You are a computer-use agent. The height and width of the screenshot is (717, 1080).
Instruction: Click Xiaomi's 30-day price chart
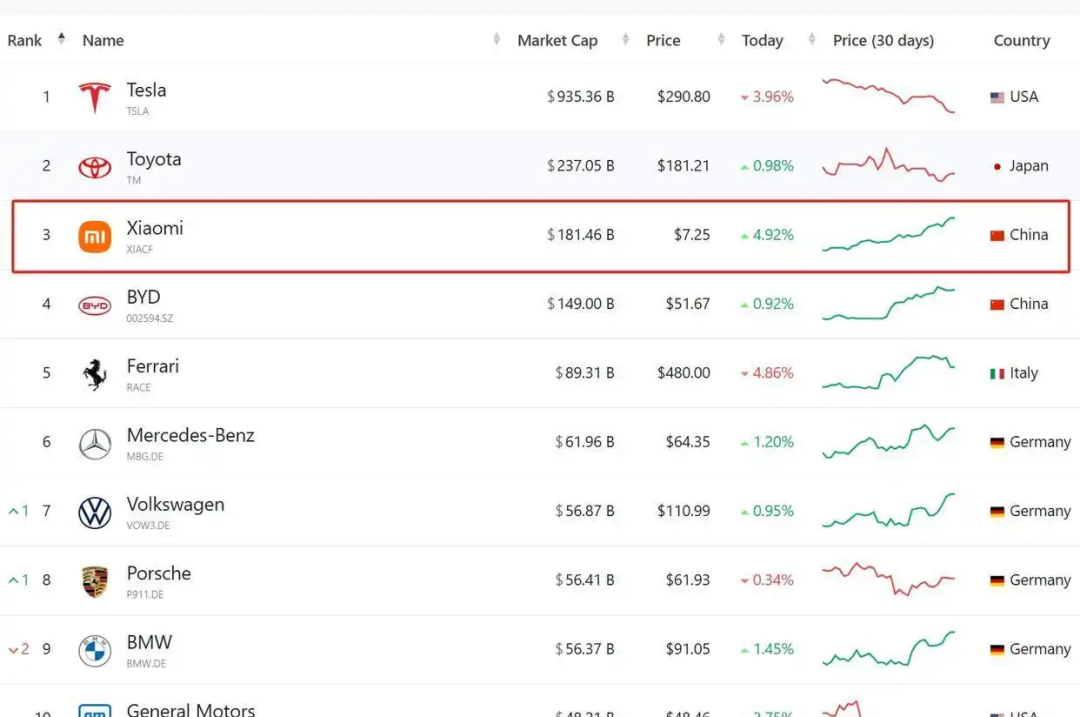point(889,234)
